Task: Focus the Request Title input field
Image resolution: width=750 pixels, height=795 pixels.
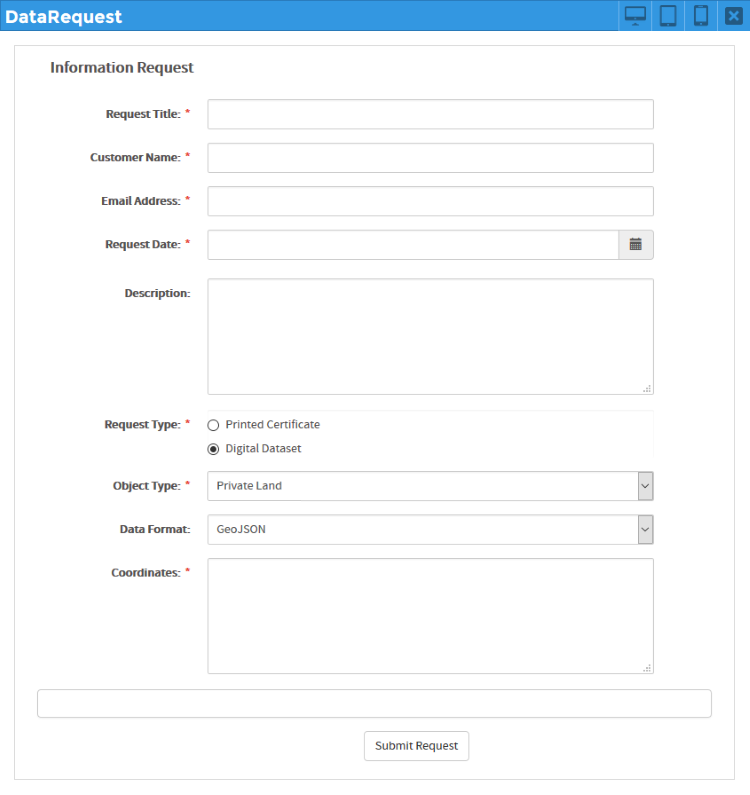Action: 431,114
